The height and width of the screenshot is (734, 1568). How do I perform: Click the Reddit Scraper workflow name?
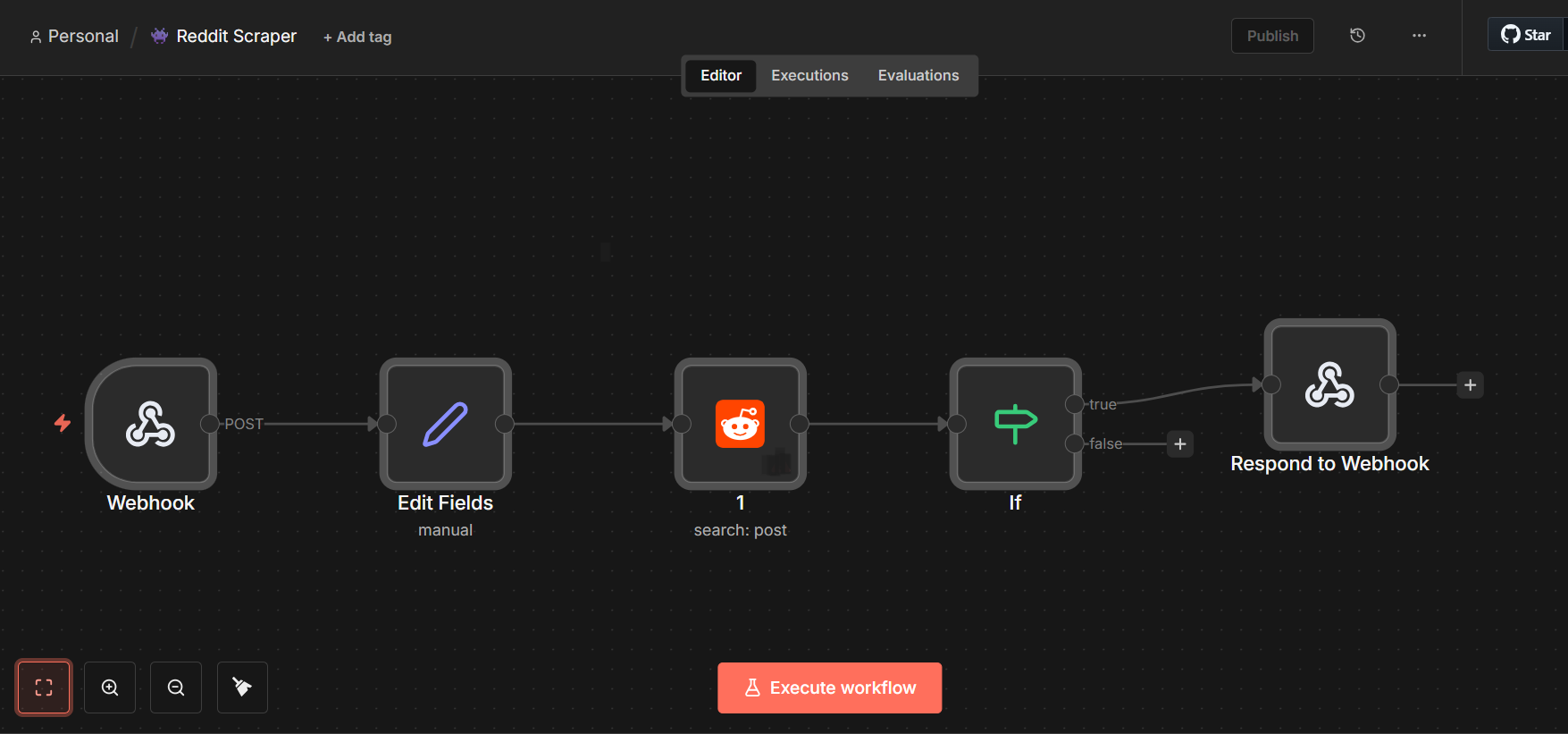pos(237,37)
